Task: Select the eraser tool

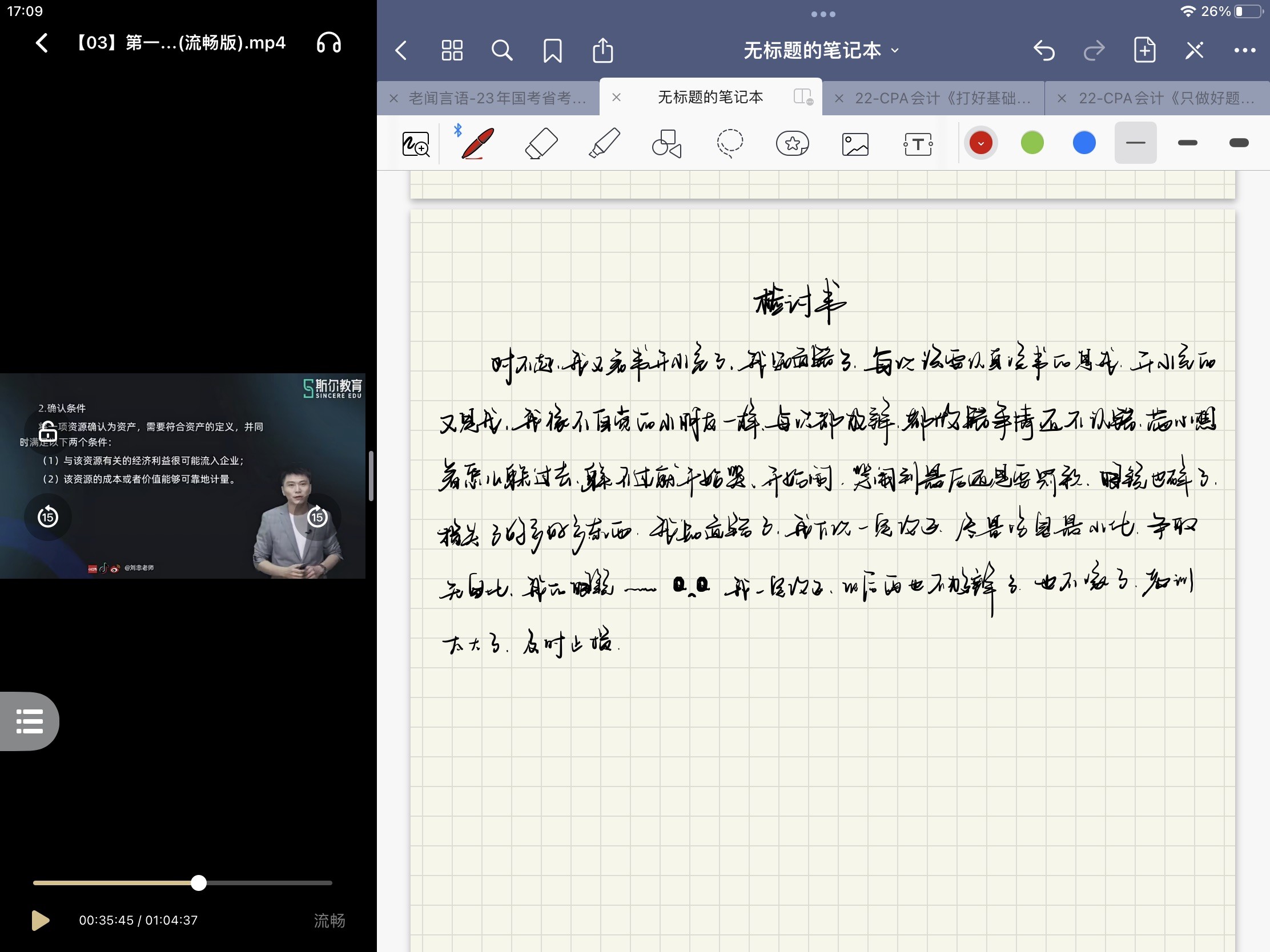Action: tap(541, 143)
